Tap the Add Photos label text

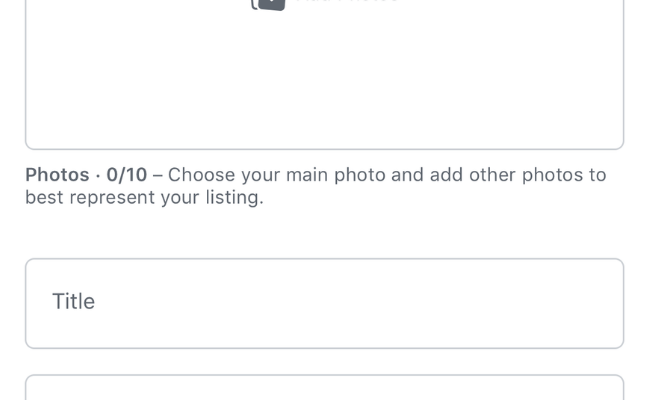tap(346, 2)
